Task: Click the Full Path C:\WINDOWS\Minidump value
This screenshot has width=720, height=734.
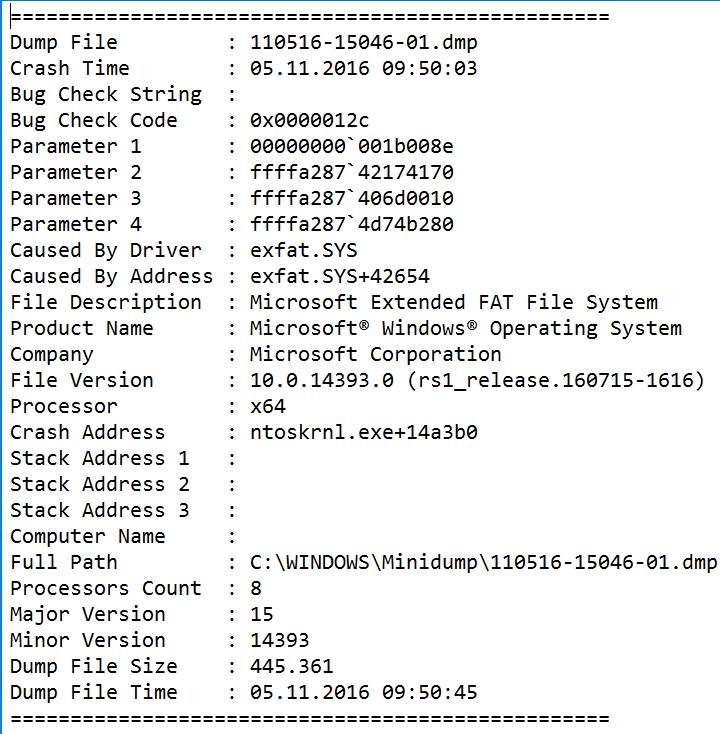Action: pyautogui.click(x=483, y=563)
